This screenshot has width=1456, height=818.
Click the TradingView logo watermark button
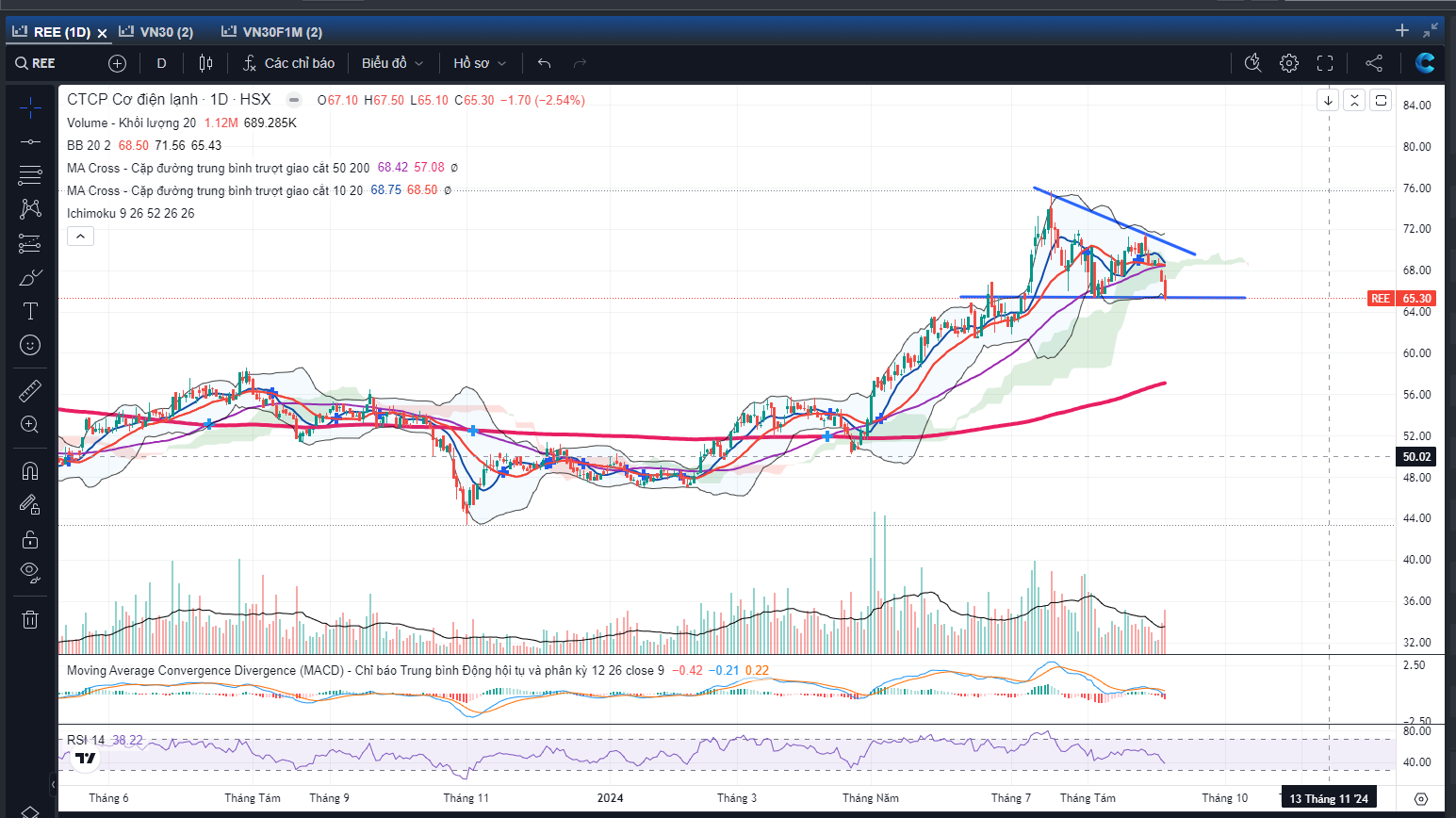[x=86, y=758]
